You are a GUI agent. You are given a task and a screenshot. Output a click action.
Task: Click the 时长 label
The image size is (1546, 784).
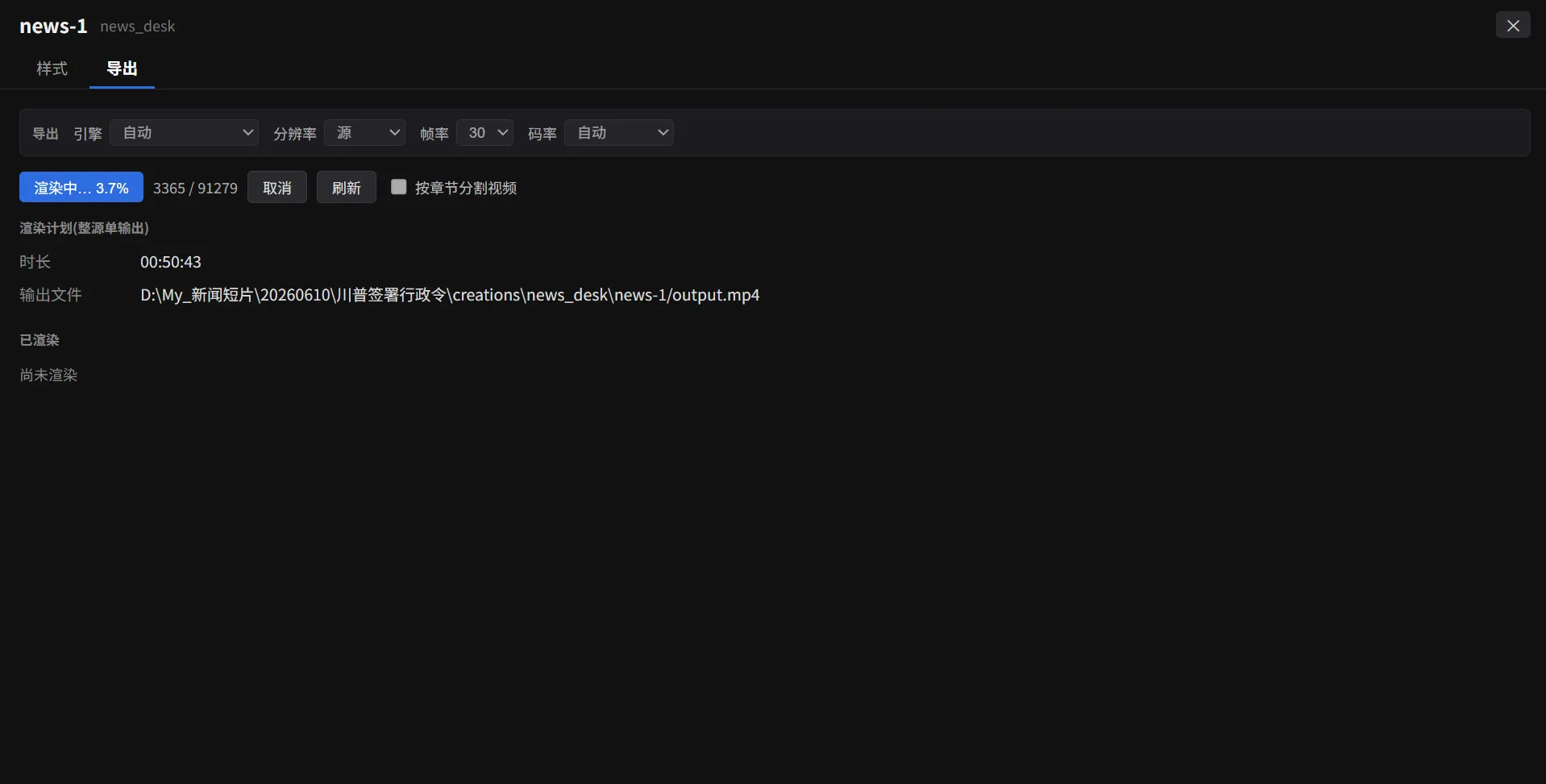(35, 262)
